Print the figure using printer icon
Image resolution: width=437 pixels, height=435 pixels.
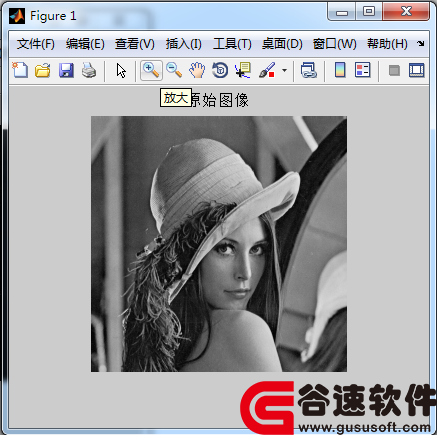tap(89, 70)
